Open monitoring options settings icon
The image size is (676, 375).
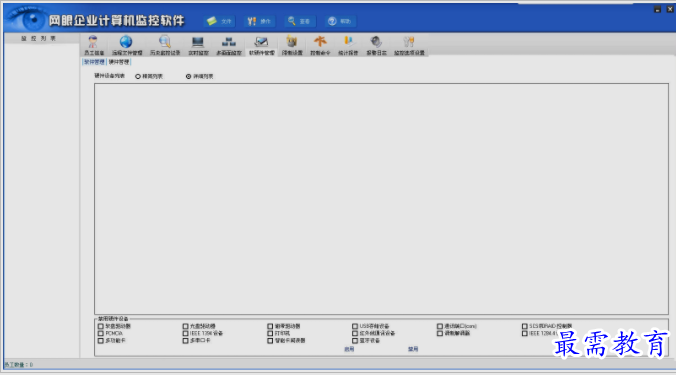pos(409,46)
